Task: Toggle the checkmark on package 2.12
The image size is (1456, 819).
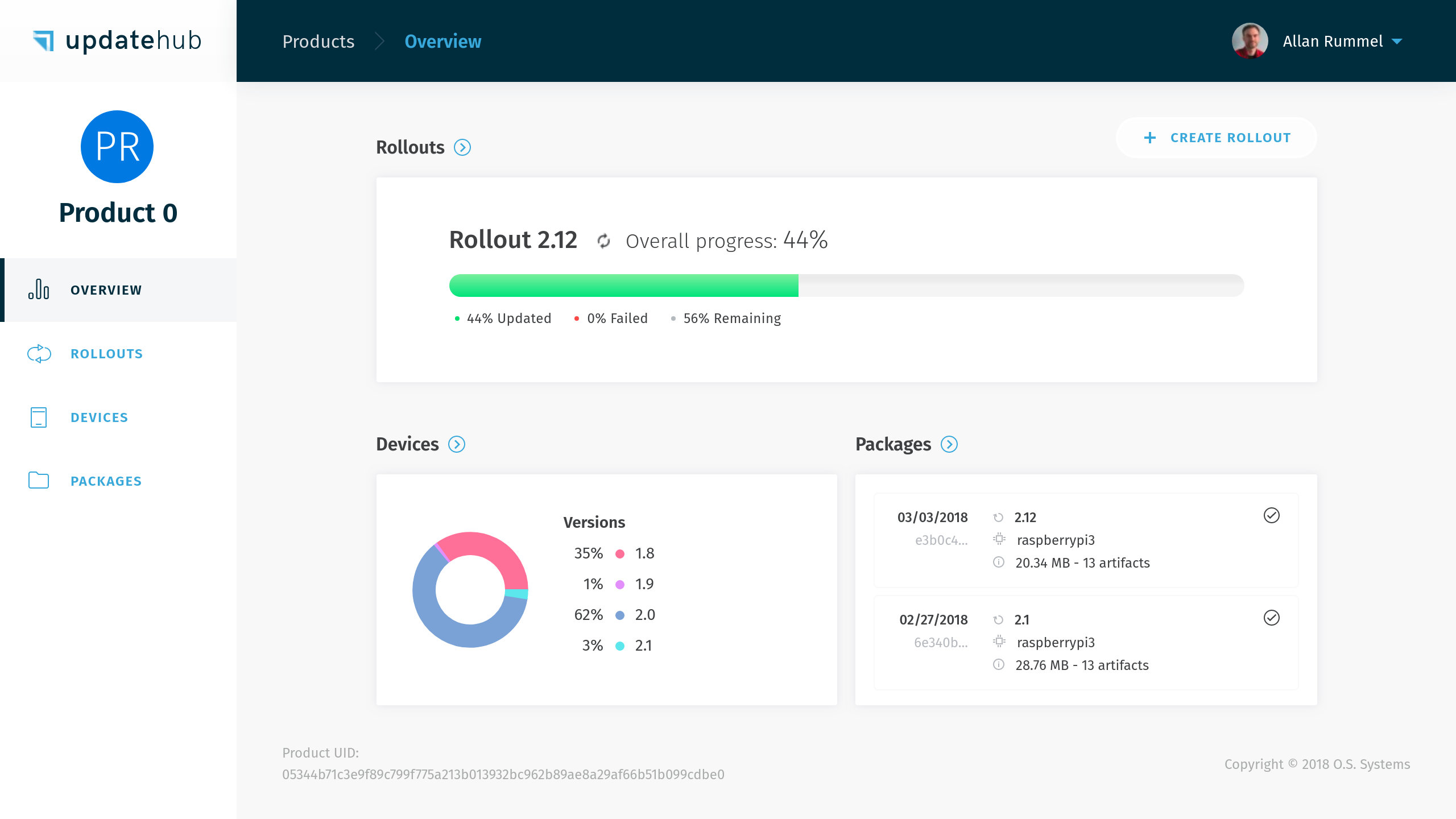Action: (x=1272, y=515)
